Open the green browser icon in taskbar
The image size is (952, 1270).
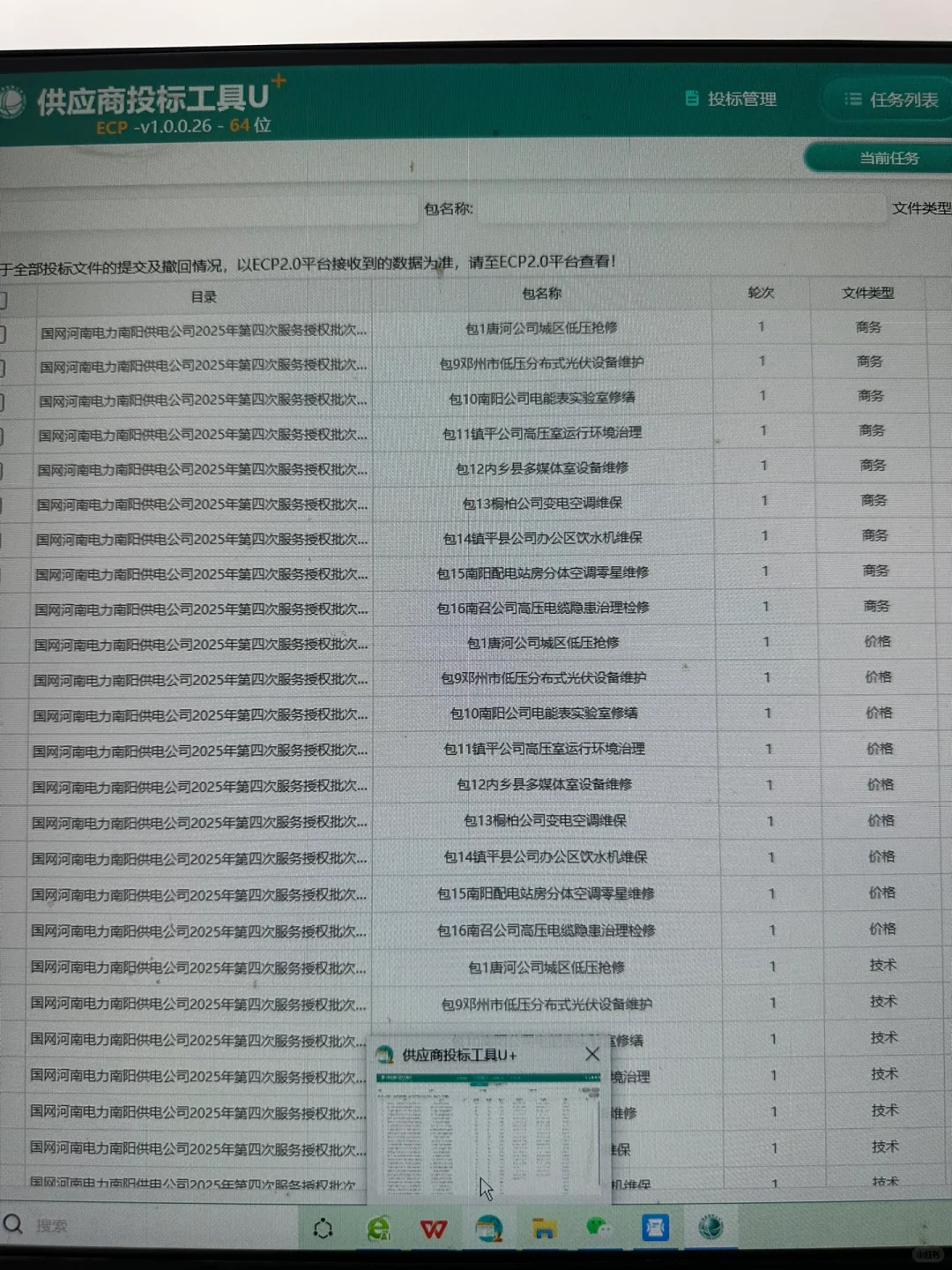tap(378, 1228)
